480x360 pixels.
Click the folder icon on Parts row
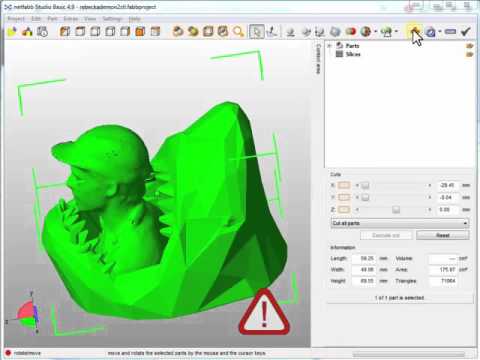pos(470,46)
